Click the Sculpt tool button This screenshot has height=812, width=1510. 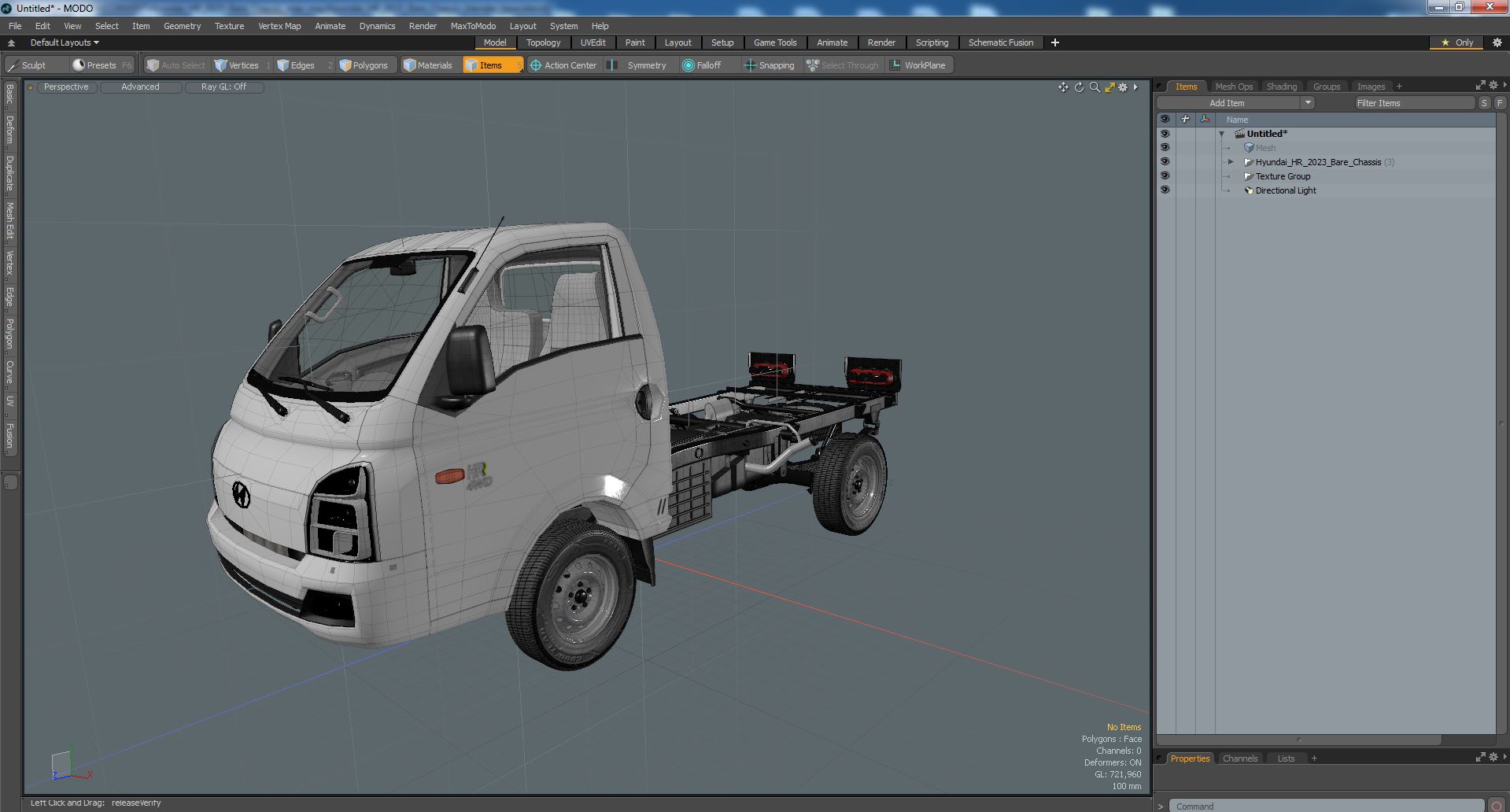click(35, 65)
